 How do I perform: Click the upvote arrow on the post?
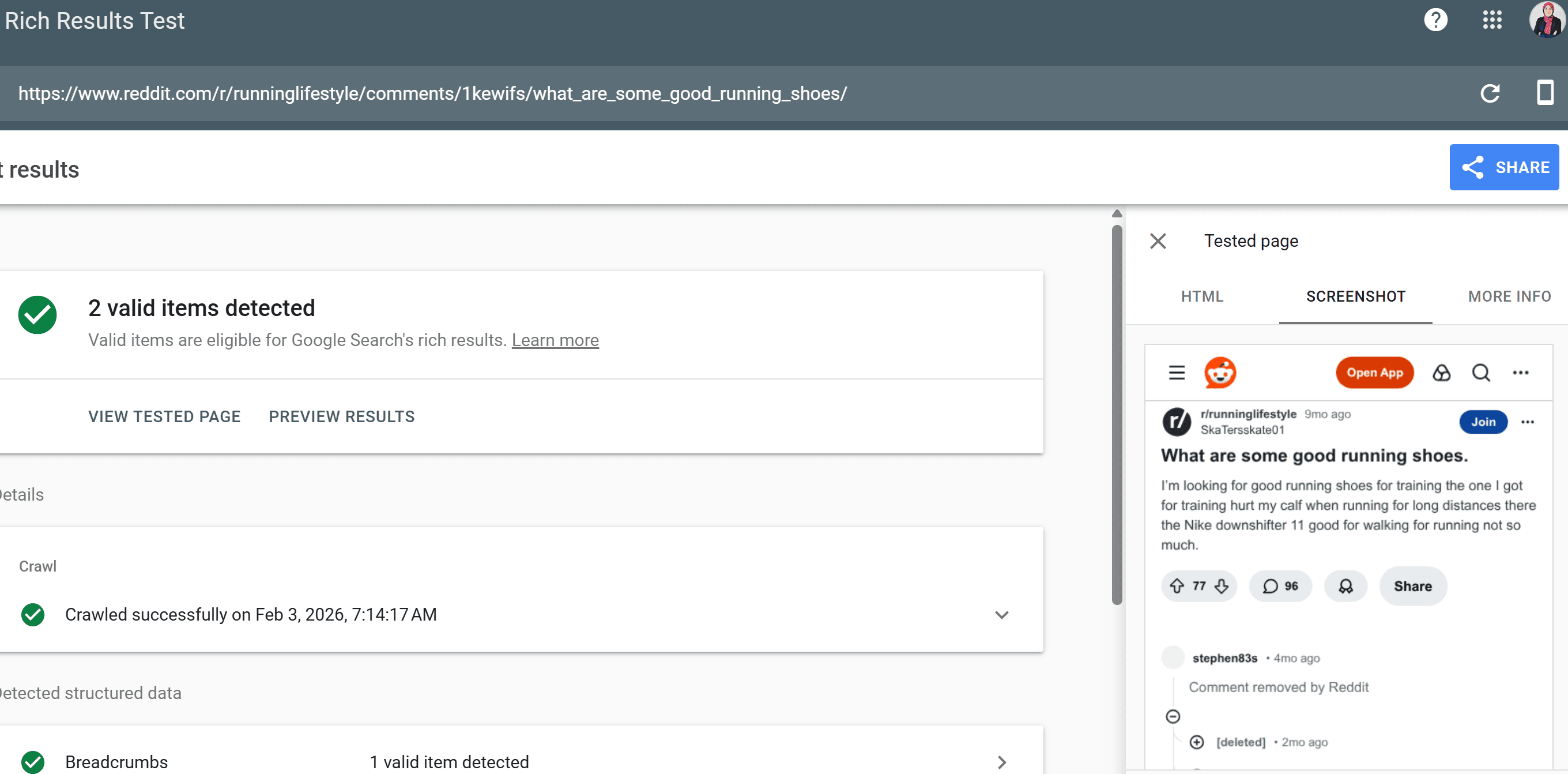point(1177,586)
